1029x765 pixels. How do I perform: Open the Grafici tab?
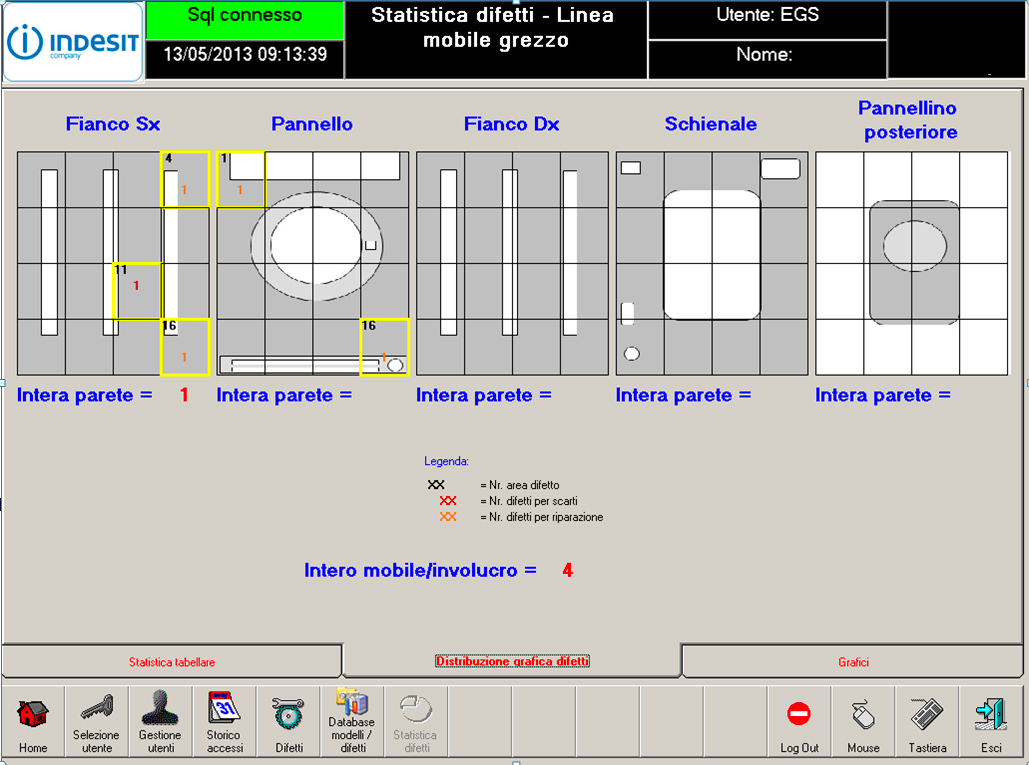point(853,661)
